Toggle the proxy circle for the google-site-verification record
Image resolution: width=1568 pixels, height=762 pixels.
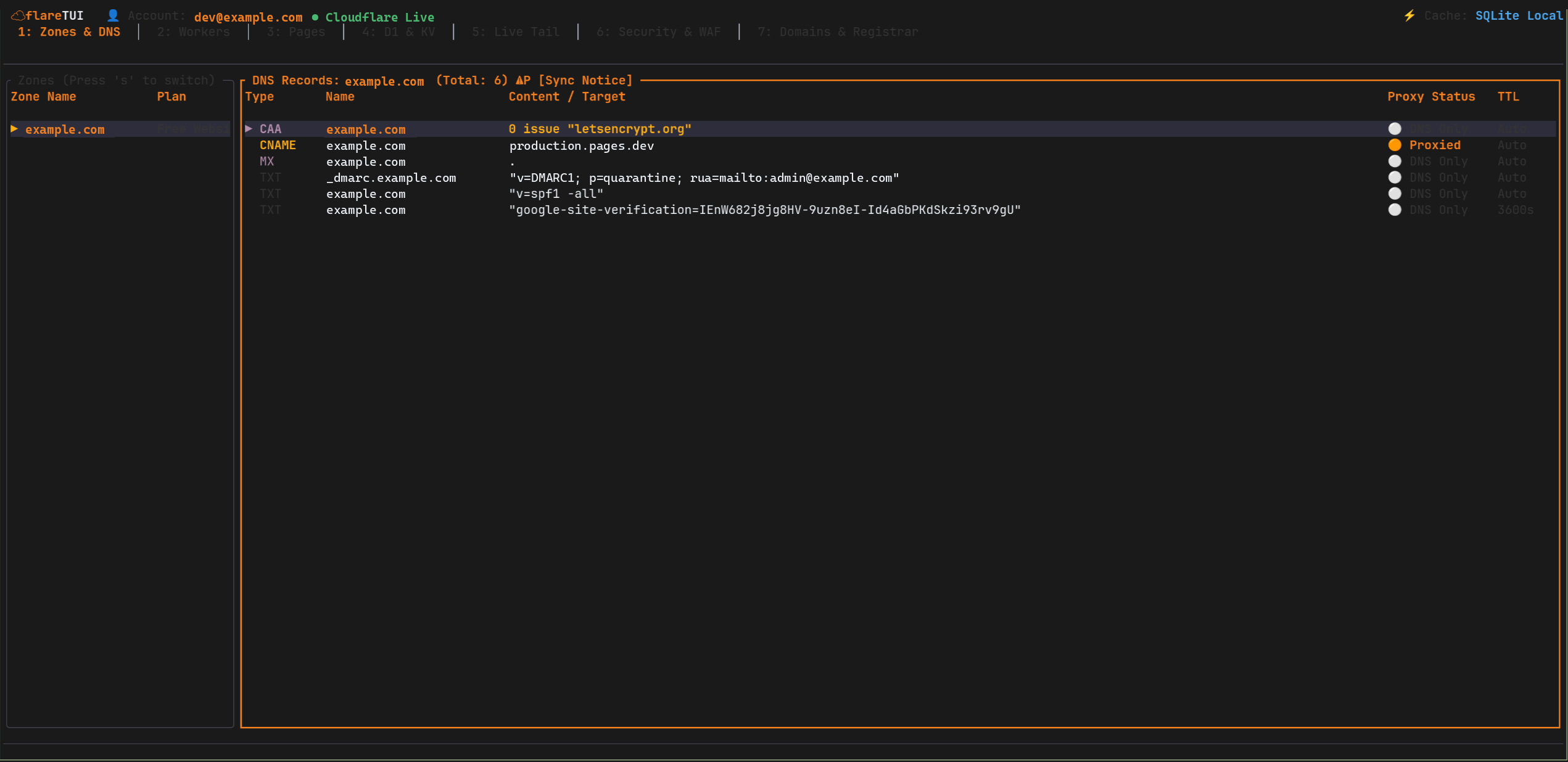[x=1395, y=210]
